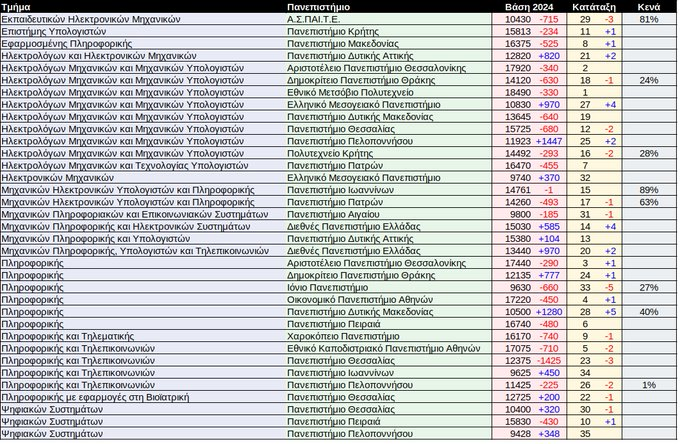Click base score 17220
This screenshot has width=680, height=444.
click(518, 300)
